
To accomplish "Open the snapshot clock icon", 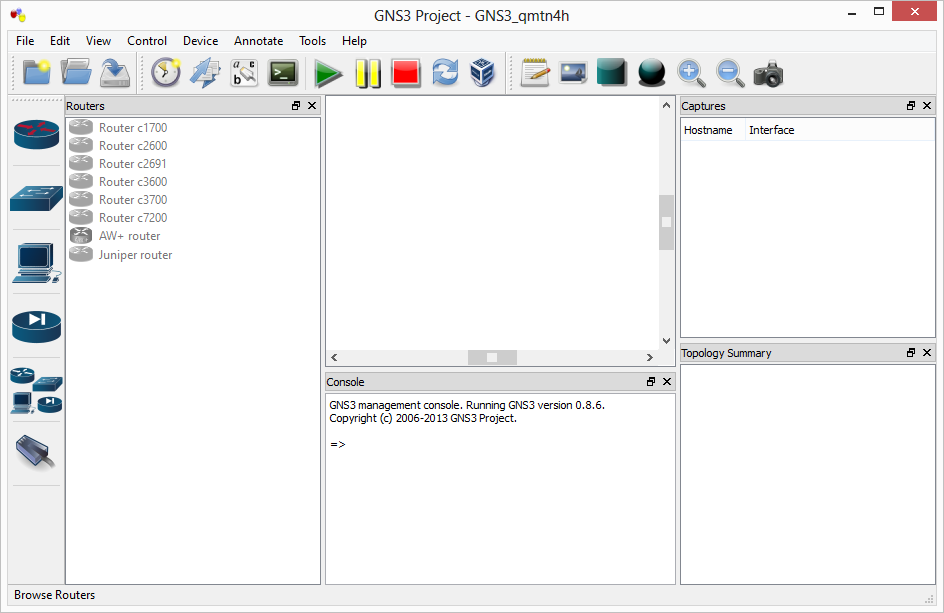I will coord(166,73).
